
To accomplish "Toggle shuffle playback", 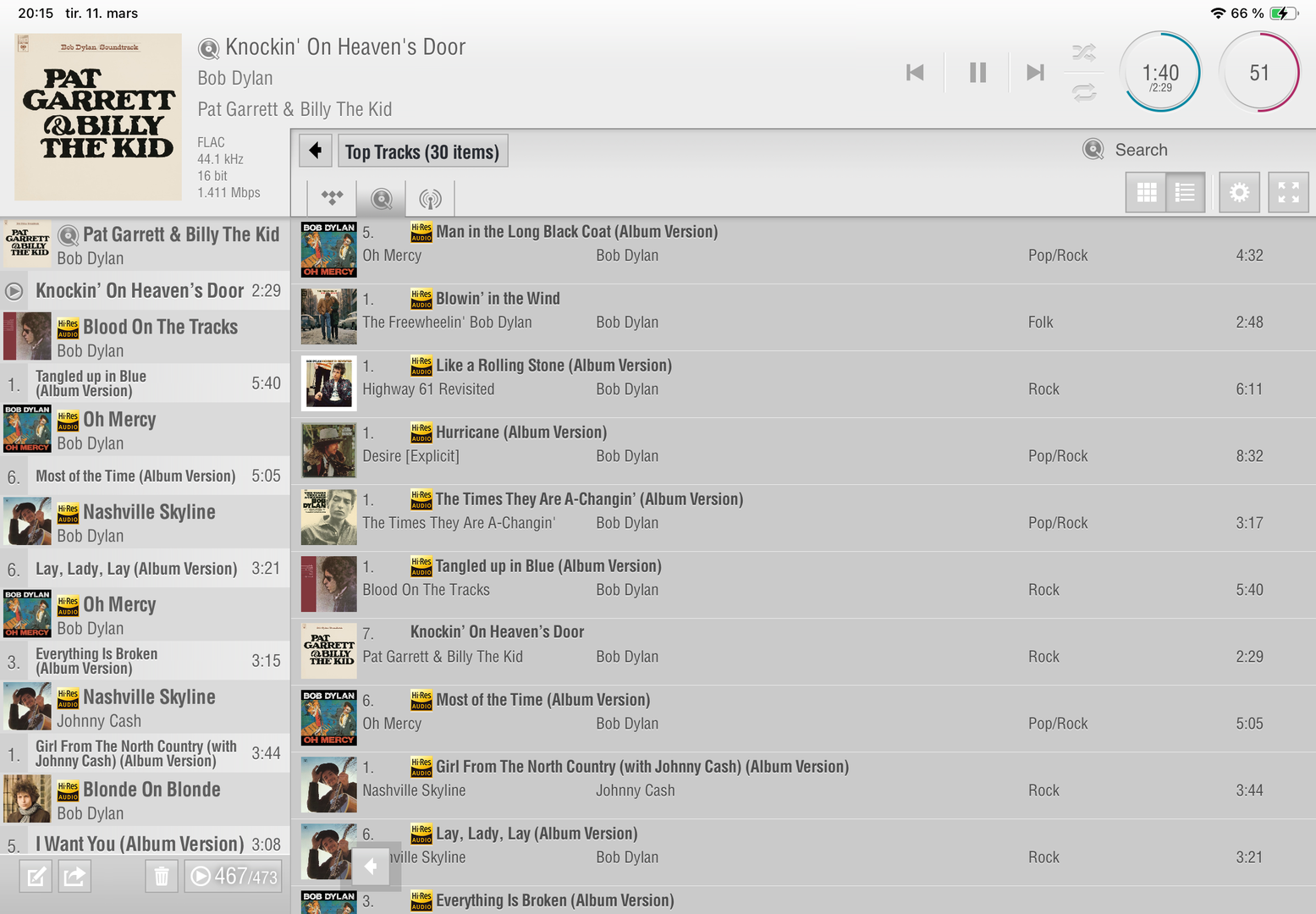I will tap(1084, 52).
